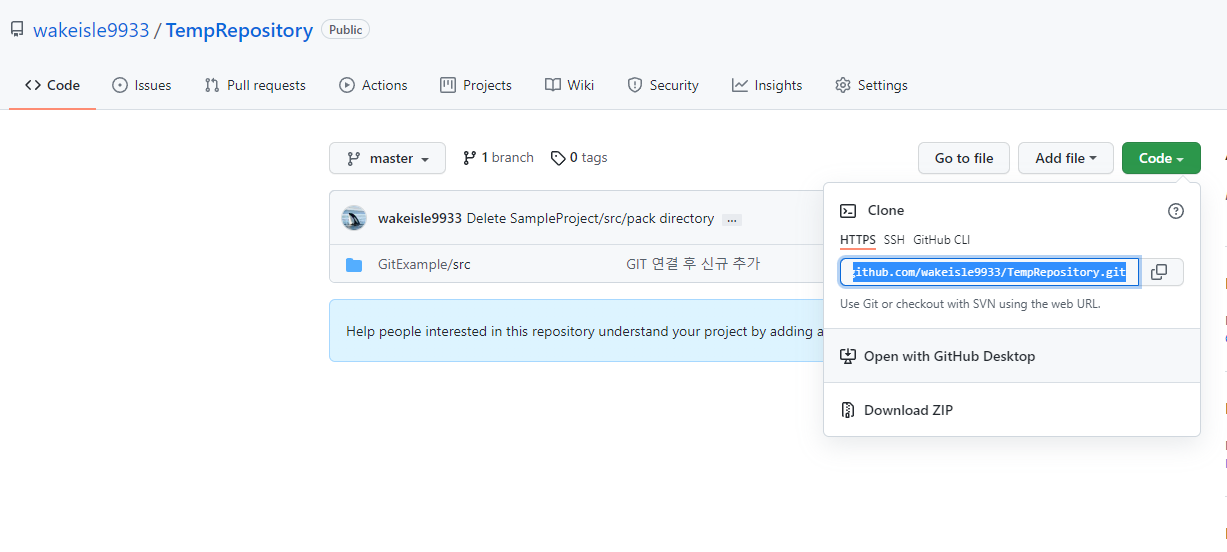View the 0 tags link
The height and width of the screenshot is (552, 1227).
(x=579, y=157)
